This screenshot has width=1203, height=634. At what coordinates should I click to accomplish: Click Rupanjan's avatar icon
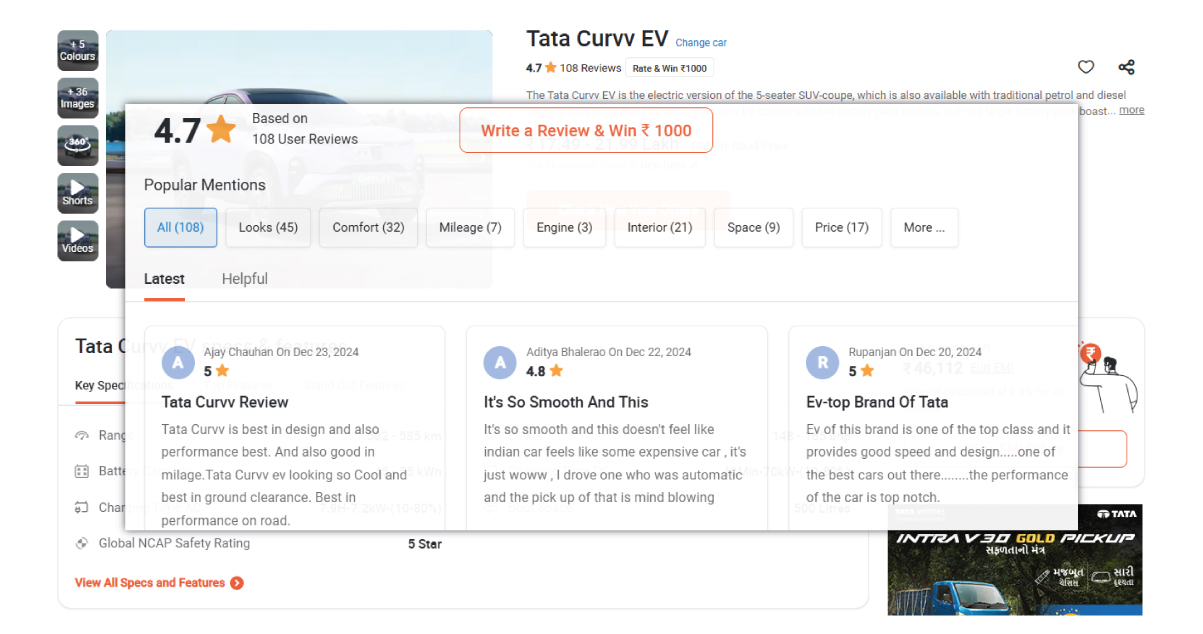click(822, 362)
